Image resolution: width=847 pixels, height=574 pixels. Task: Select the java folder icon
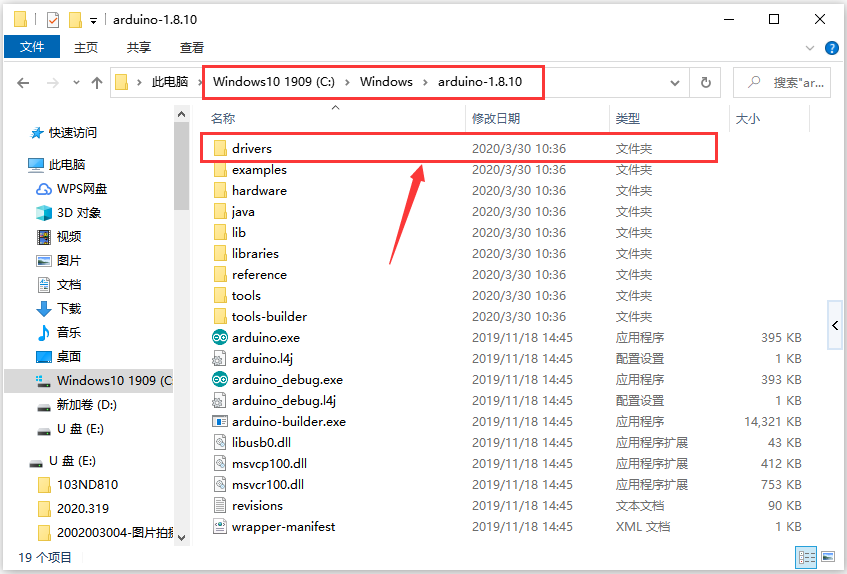[220, 212]
